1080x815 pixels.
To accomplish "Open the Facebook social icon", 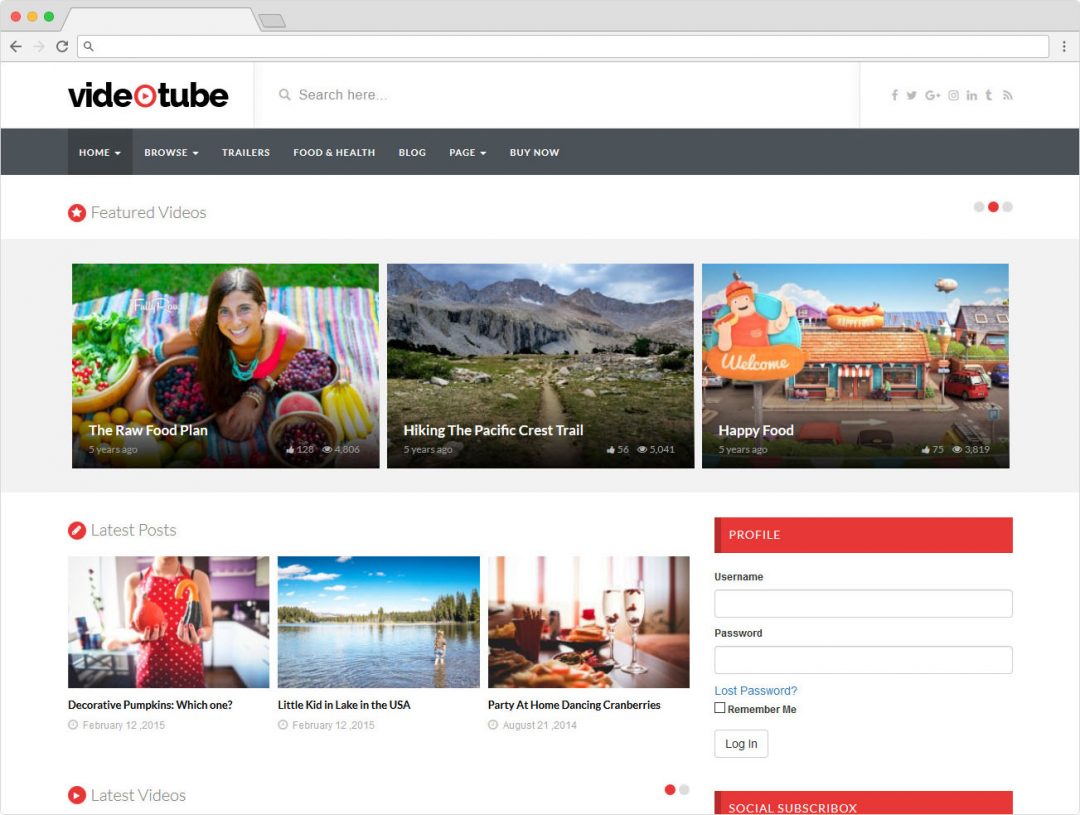I will (894, 95).
